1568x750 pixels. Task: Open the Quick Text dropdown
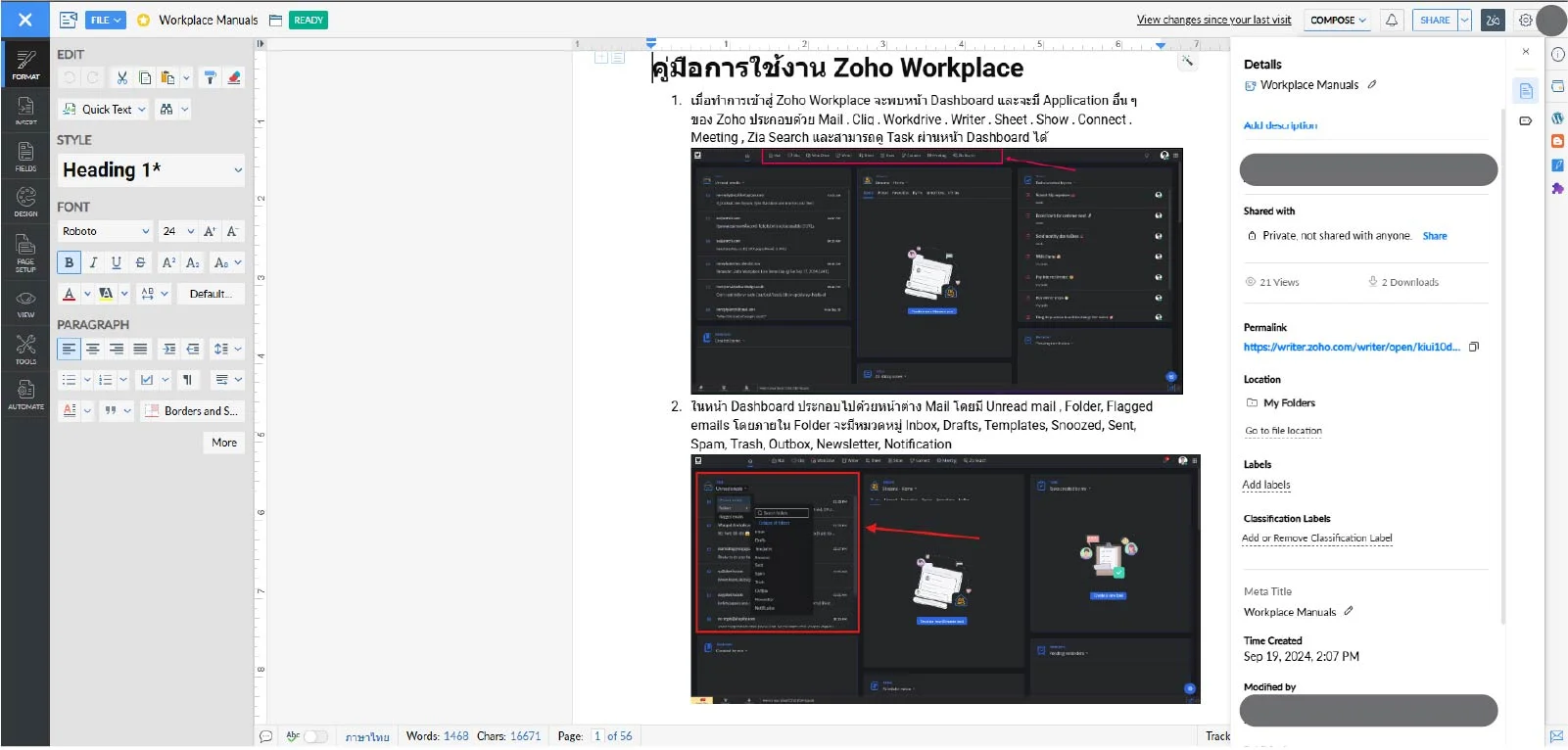104,109
